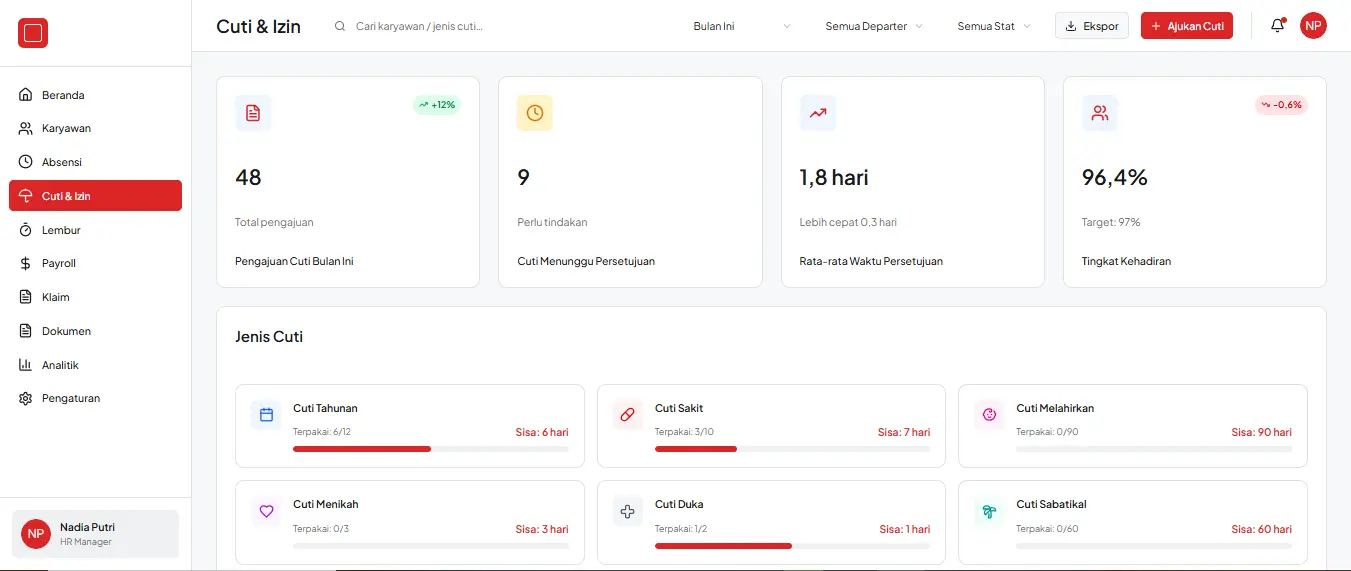
Task: Click the notification bell icon
Action: coord(1277,26)
